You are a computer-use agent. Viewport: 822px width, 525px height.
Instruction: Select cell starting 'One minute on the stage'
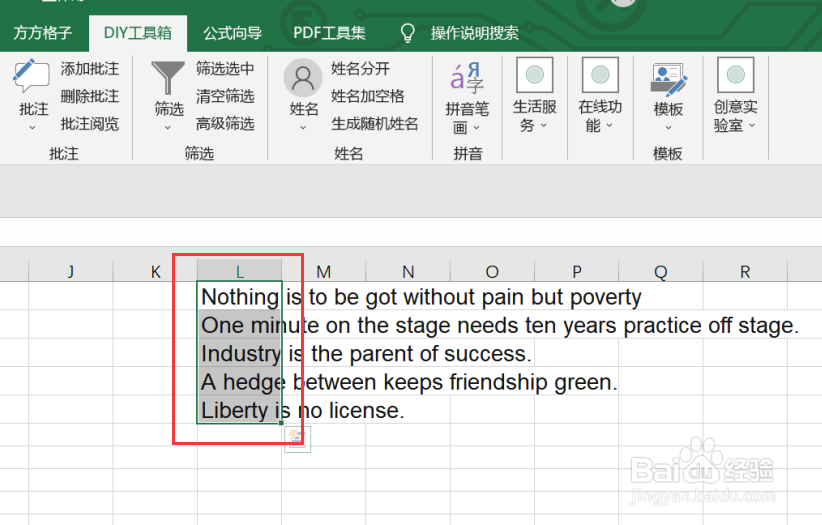pos(240,325)
